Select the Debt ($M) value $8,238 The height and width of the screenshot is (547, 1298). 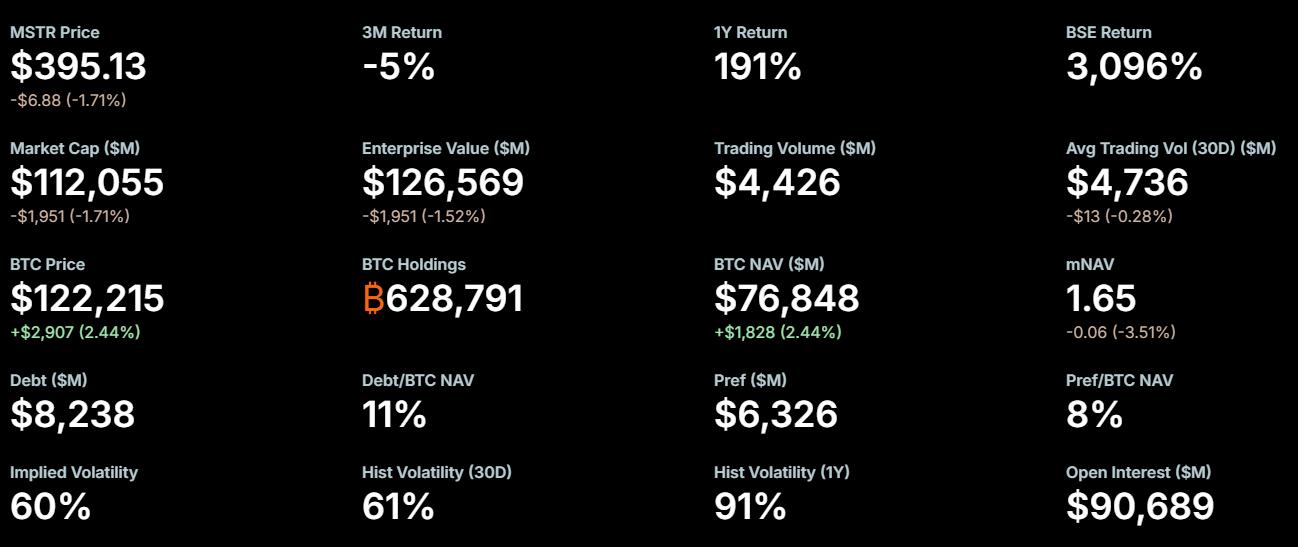click(x=72, y=415)
